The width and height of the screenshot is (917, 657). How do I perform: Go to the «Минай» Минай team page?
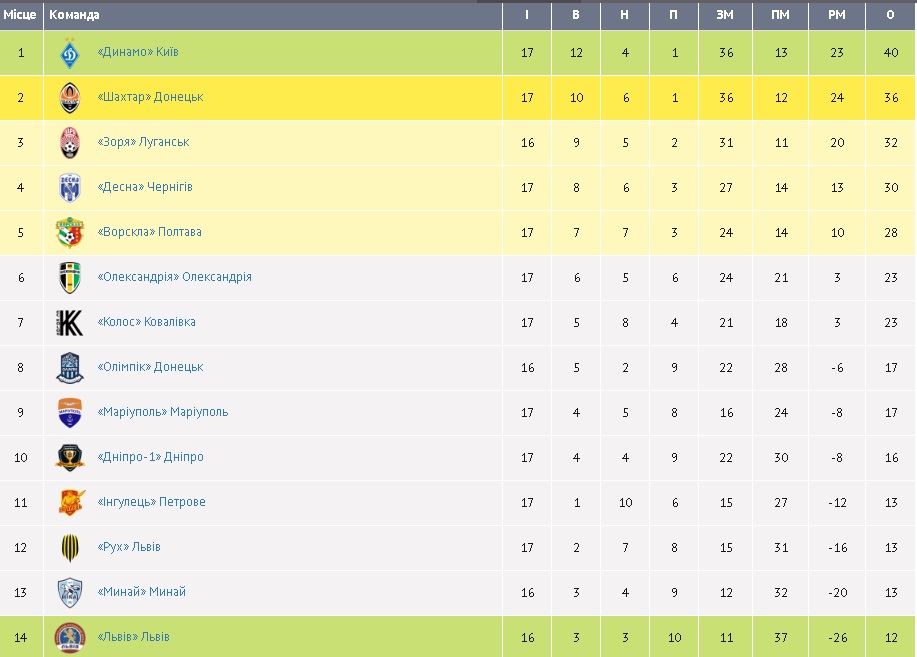[141, 592]
